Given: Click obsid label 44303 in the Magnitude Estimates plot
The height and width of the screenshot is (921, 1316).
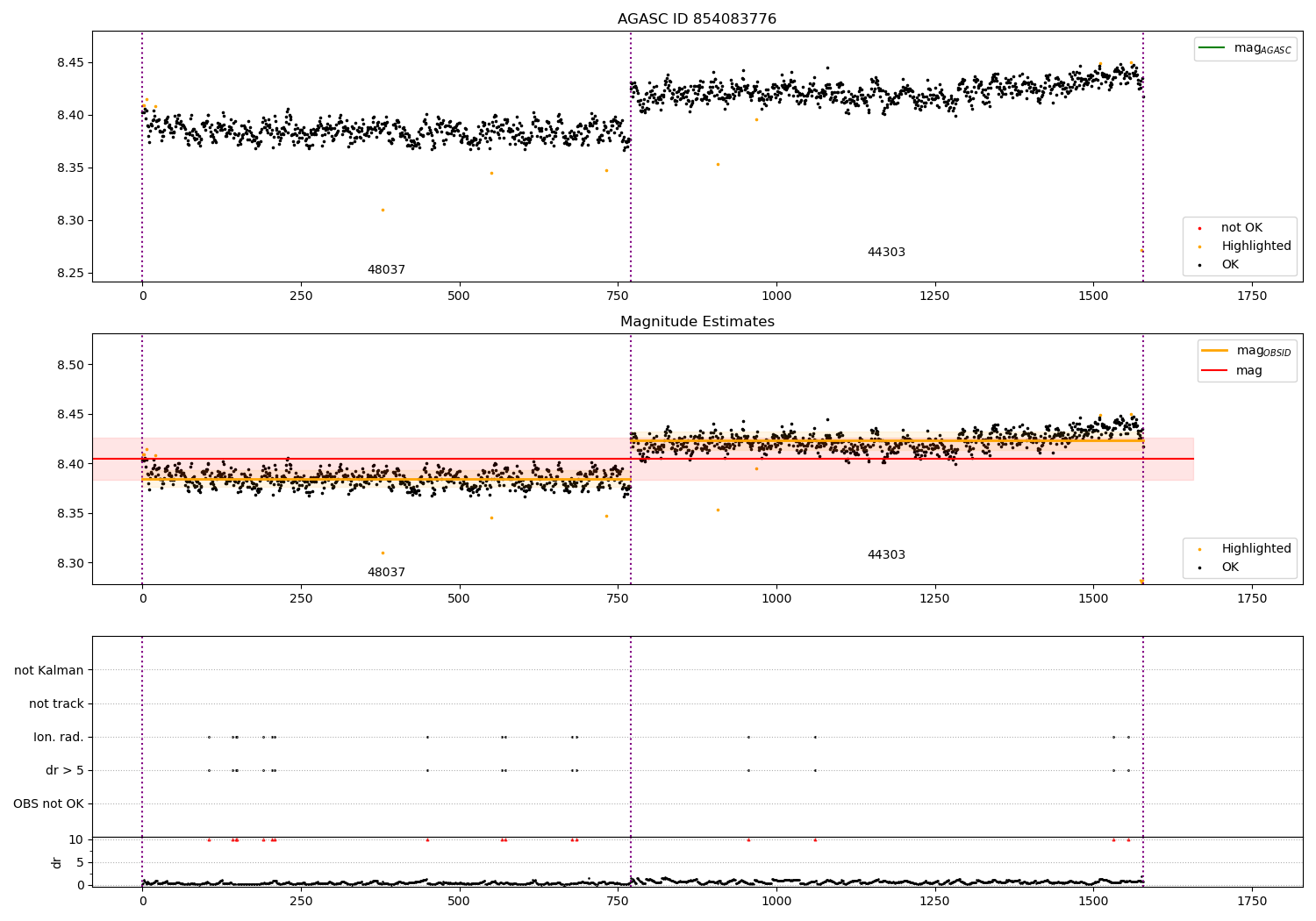Looking at the screenshot, I should [x=886, y=555].
